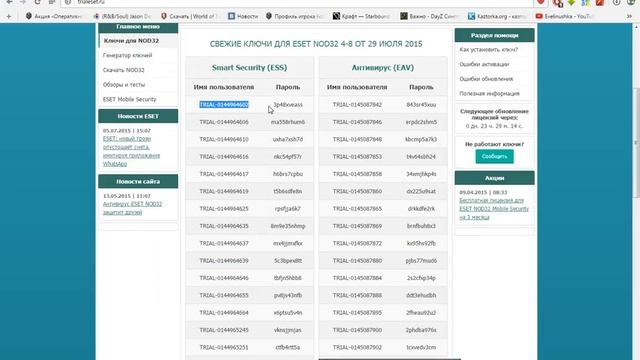Click the Сообщить button

click(494, 156)
